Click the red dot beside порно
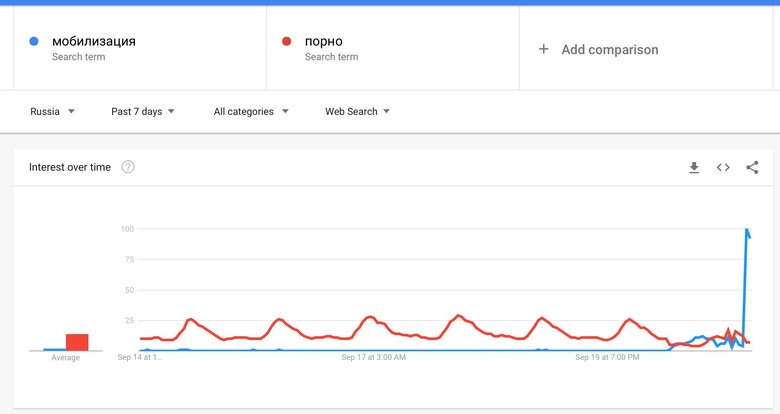780x414 pixels. (x=287, y=42)
